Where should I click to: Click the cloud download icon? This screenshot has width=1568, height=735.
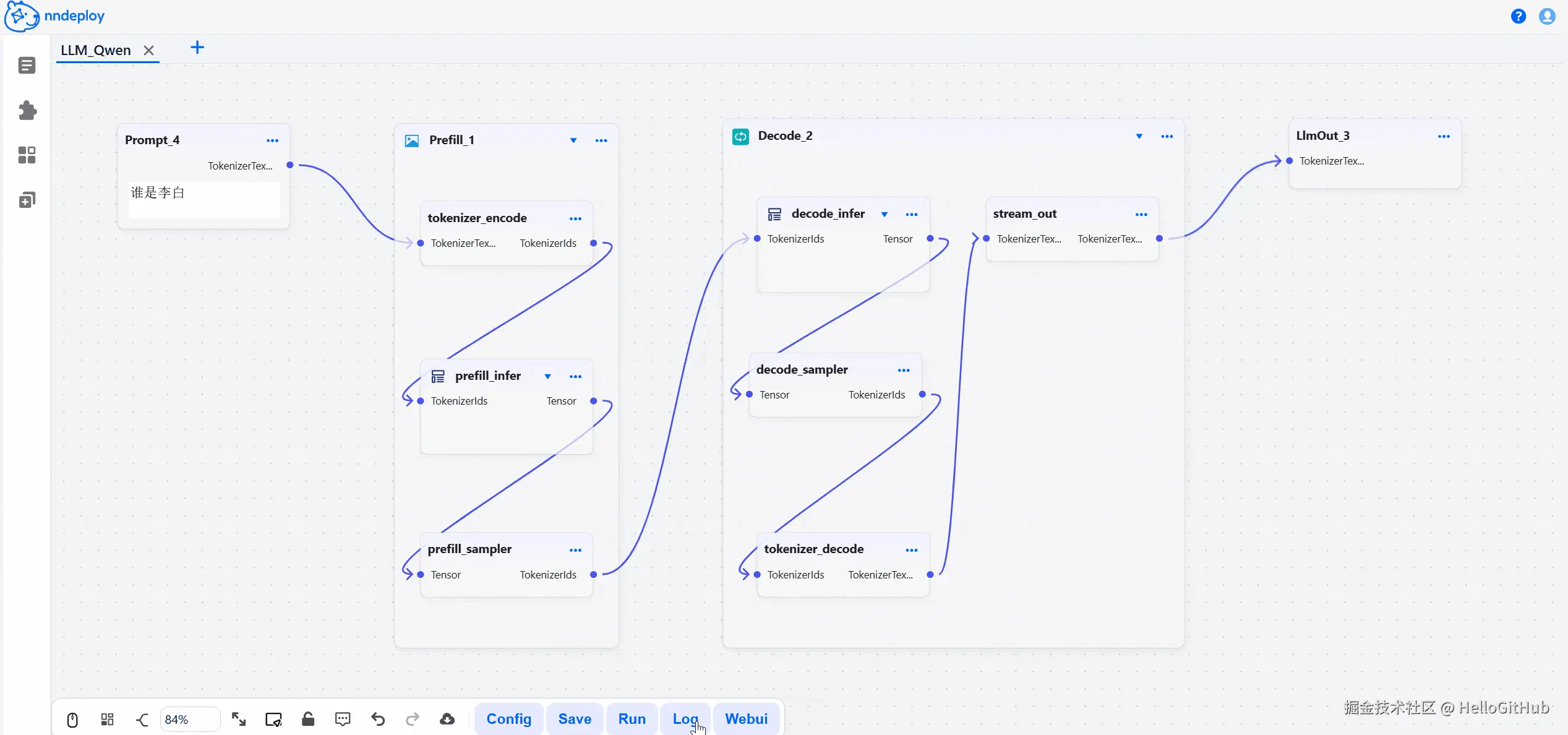click(447, 719)
